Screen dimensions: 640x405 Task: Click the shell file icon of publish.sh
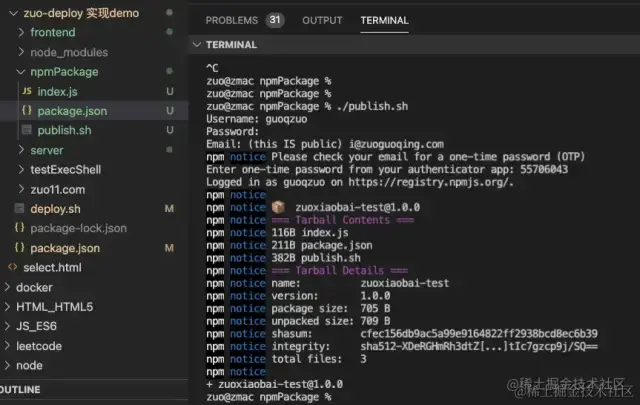pyautogui.click(x=27, y=130)
